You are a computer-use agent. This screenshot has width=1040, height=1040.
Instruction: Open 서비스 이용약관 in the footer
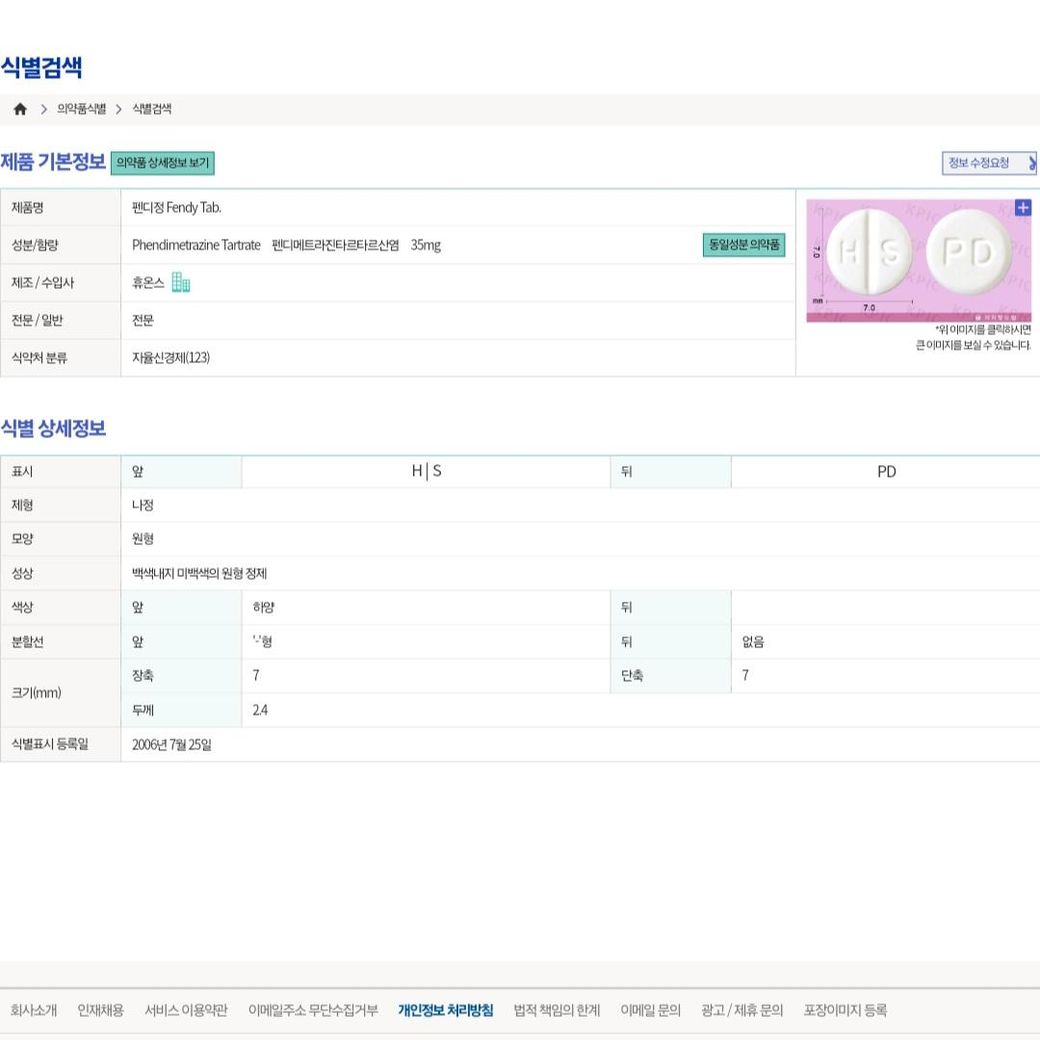coord(186,1010)
